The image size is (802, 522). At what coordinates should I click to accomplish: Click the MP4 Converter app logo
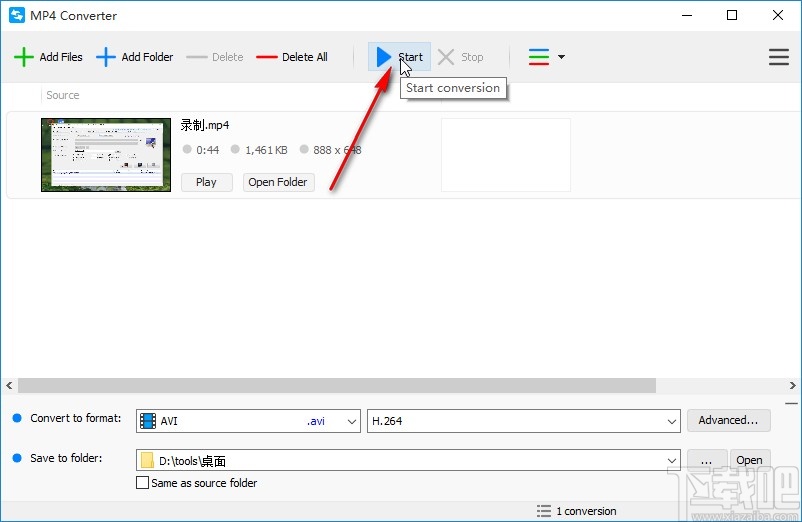(16, 15)
